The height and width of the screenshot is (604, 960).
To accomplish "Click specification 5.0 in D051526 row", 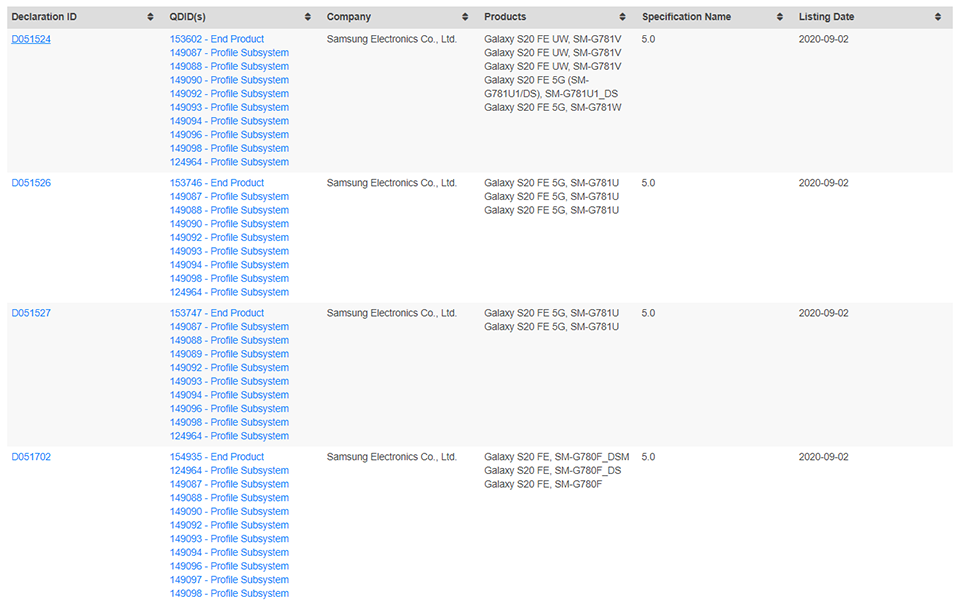I will tap(648, 183).
